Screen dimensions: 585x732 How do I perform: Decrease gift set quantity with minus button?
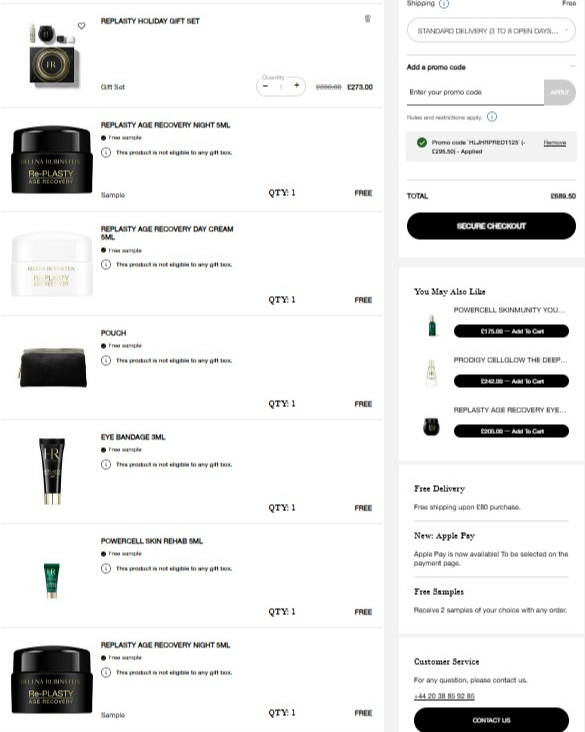(265, 86)
